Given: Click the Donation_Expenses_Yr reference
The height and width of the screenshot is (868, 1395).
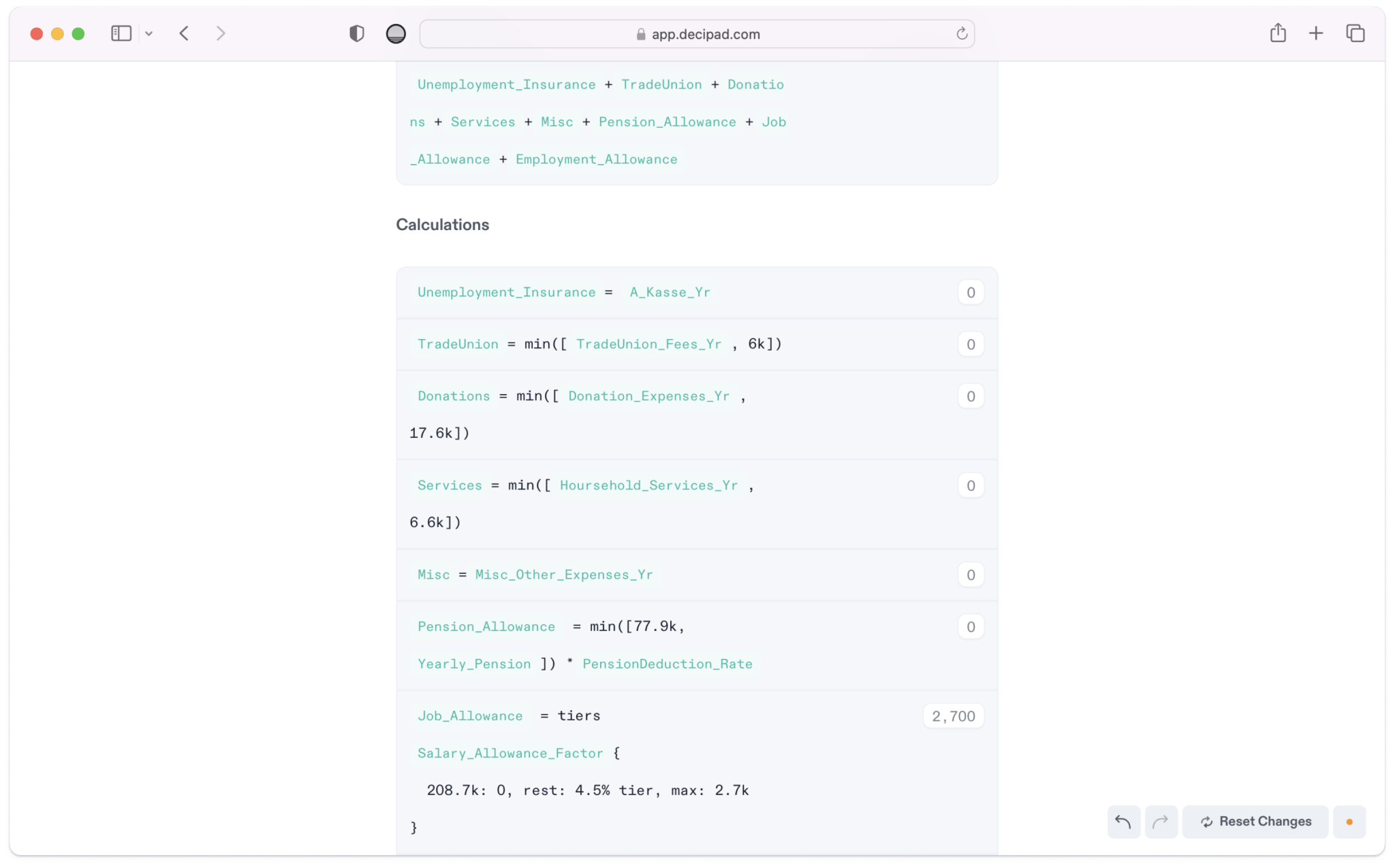Looking at the screenshot, I should [648, 396].
